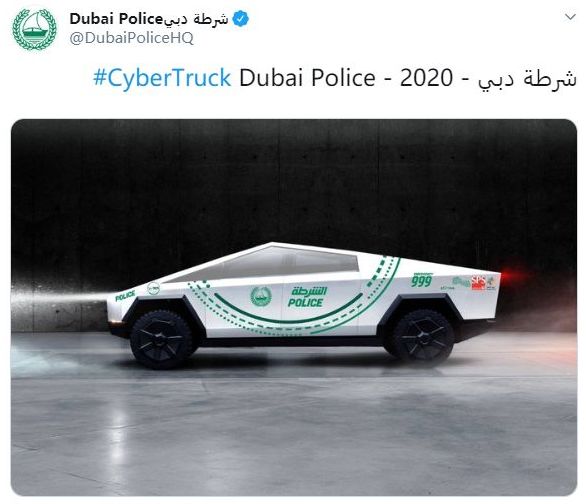586x504 pixels.
Task: Open the Cybertruck photo attachment
Action: (294, 307)
